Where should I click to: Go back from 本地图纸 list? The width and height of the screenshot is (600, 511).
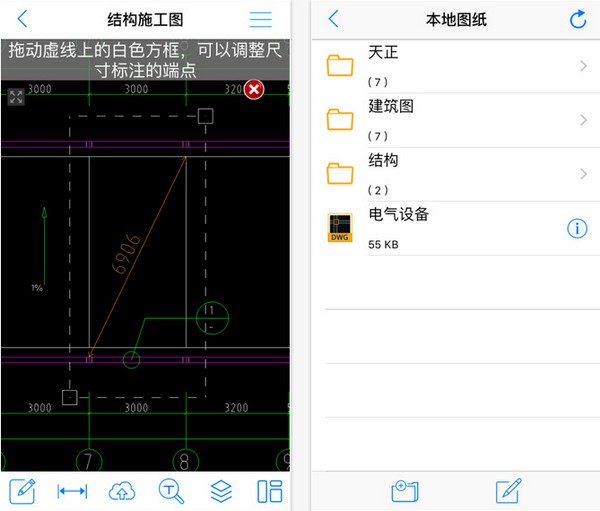[x=334, y=18]
